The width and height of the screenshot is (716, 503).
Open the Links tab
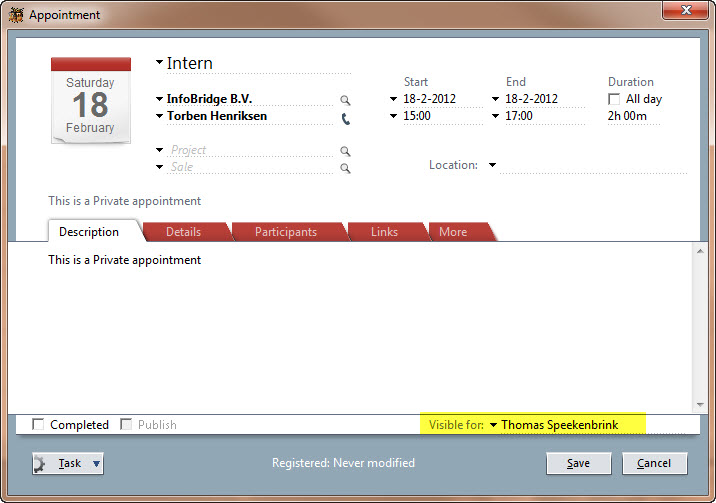coord(384,232)
